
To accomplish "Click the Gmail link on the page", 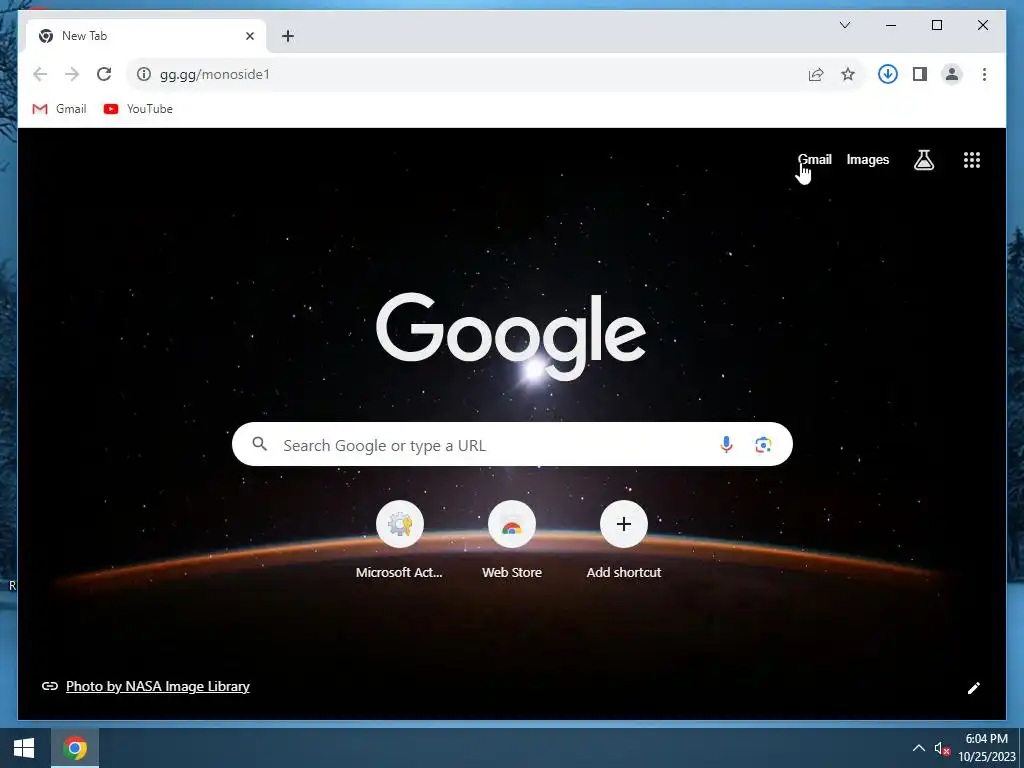I will tap(814, 159).
